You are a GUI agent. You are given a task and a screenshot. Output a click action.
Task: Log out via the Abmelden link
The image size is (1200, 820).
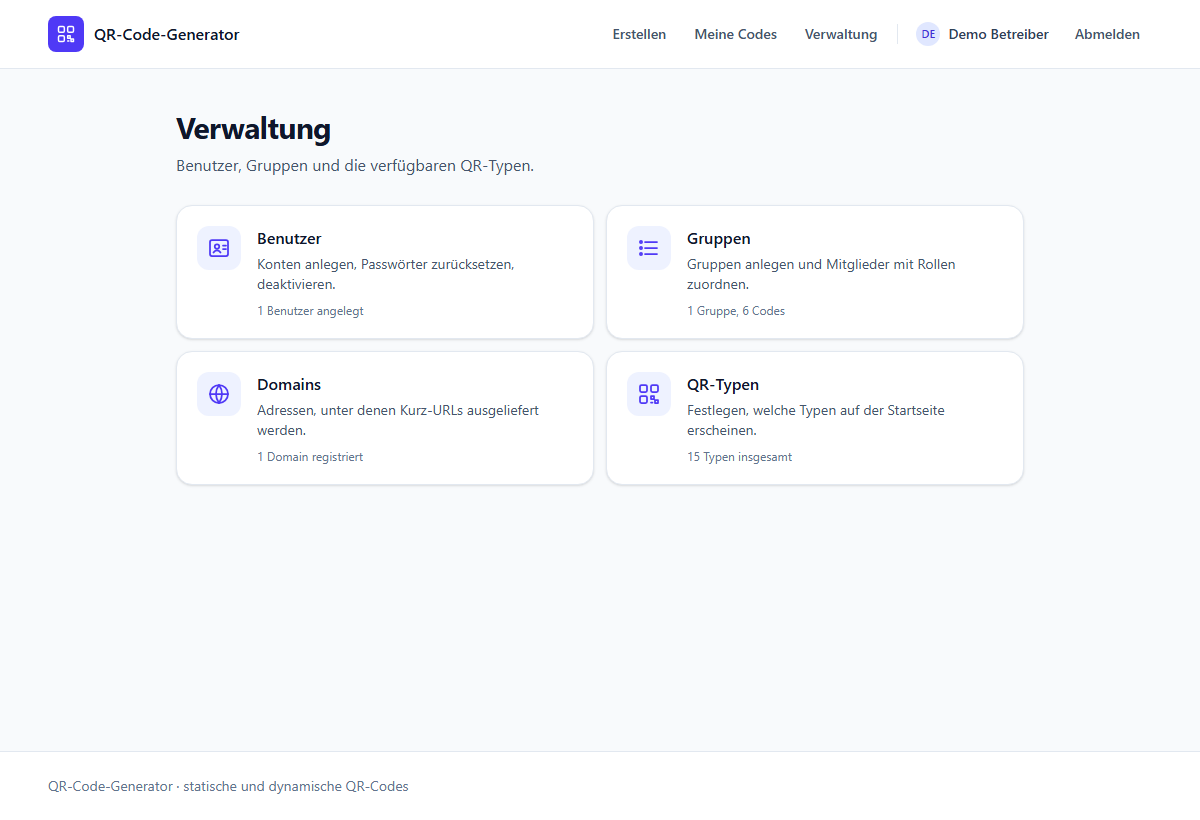[1107, 34]
